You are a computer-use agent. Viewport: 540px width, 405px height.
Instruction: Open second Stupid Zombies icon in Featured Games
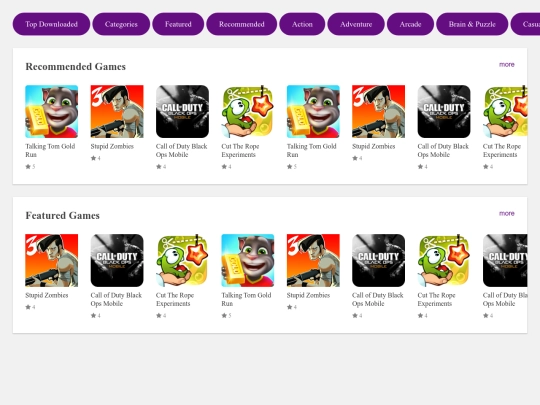pos(313,260)
